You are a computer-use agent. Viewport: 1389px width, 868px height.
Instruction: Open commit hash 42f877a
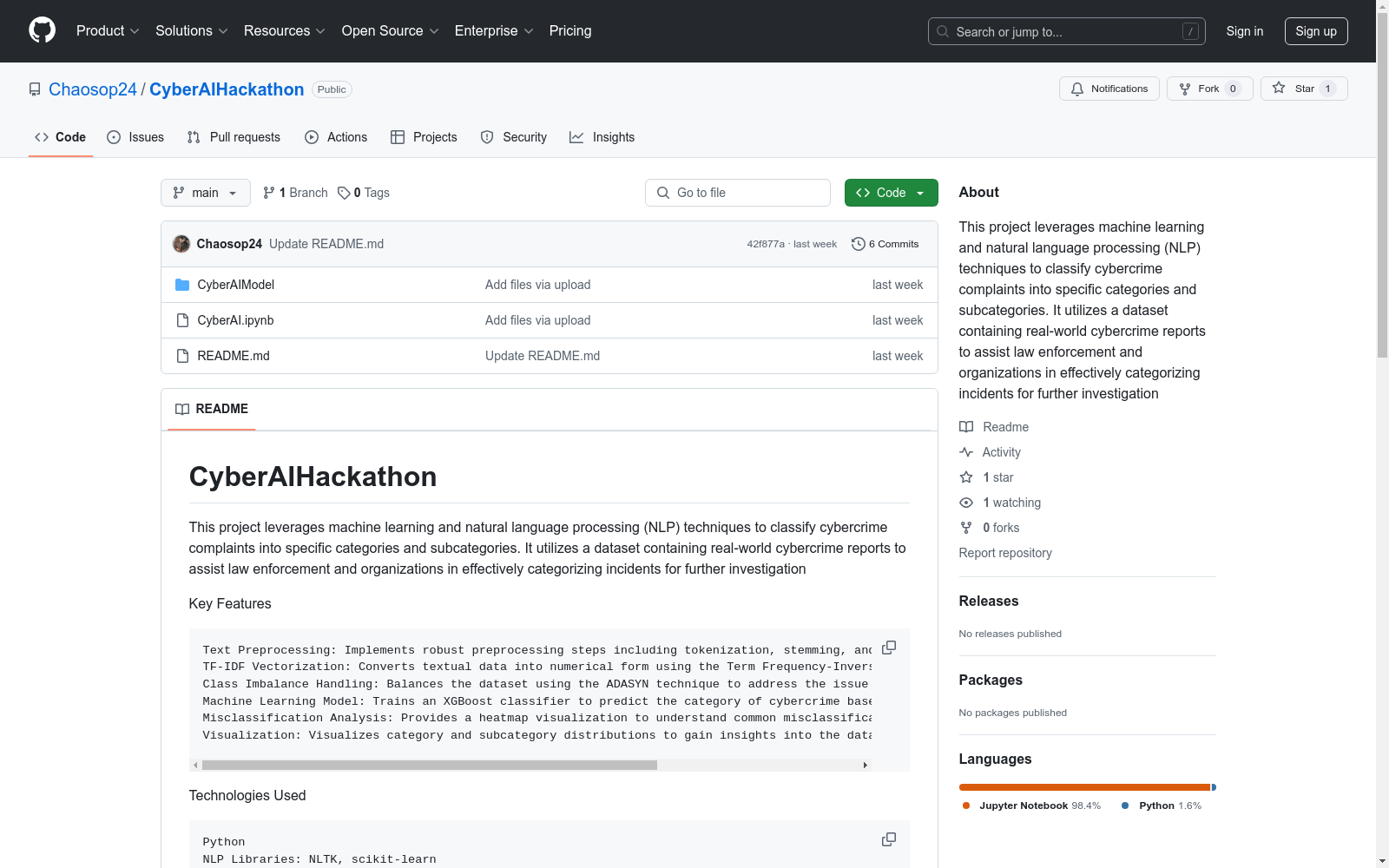(766, 244)
